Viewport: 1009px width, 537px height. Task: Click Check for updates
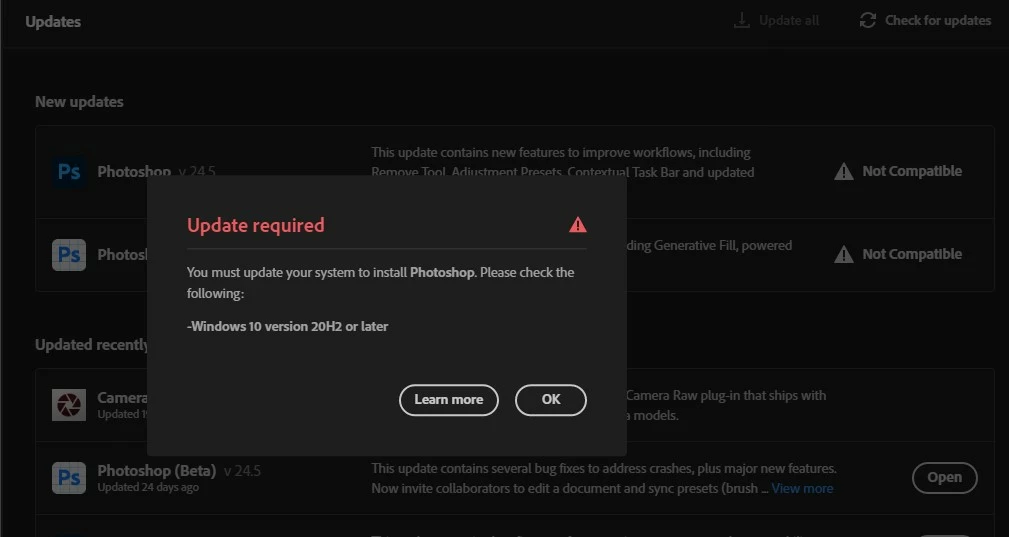point(938,21)
